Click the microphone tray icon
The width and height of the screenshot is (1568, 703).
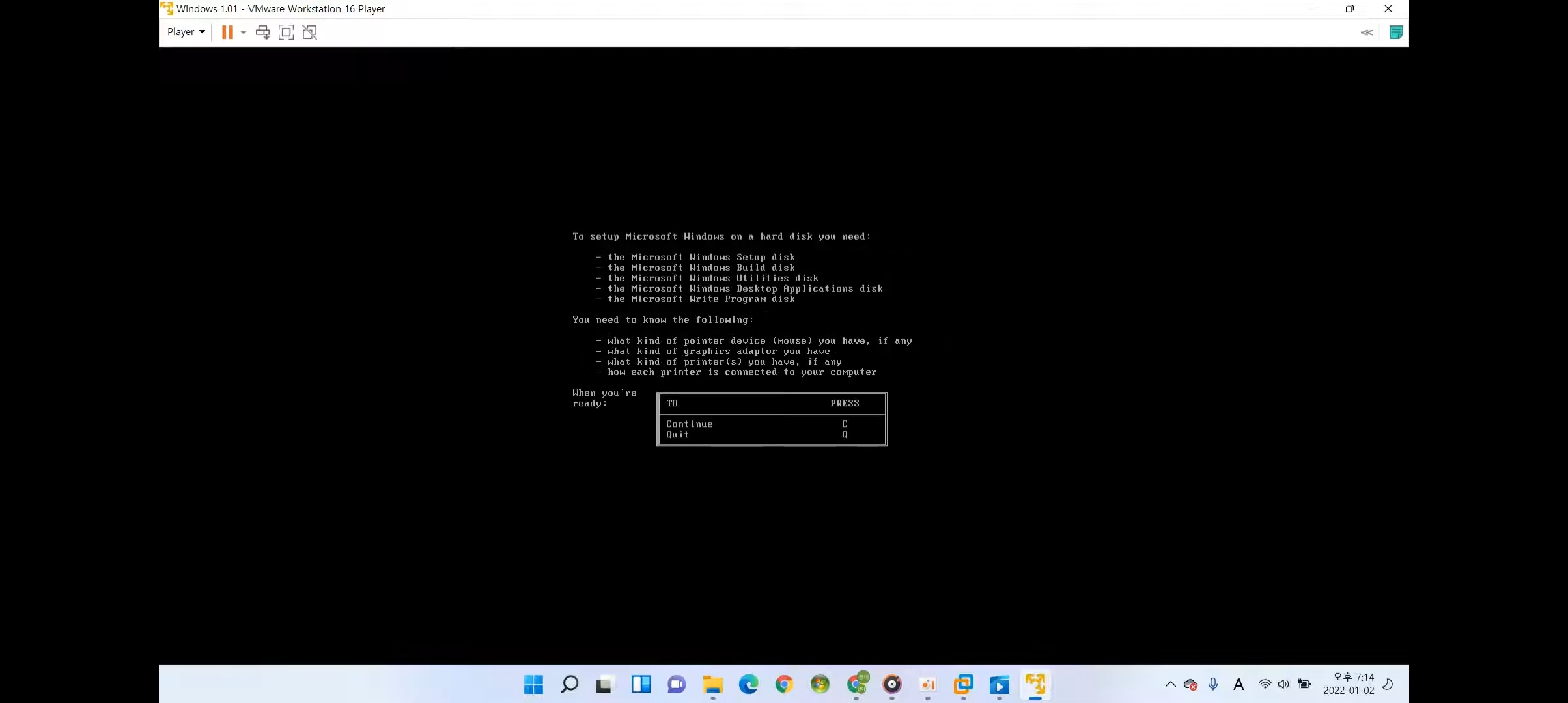pos(1213,684)
